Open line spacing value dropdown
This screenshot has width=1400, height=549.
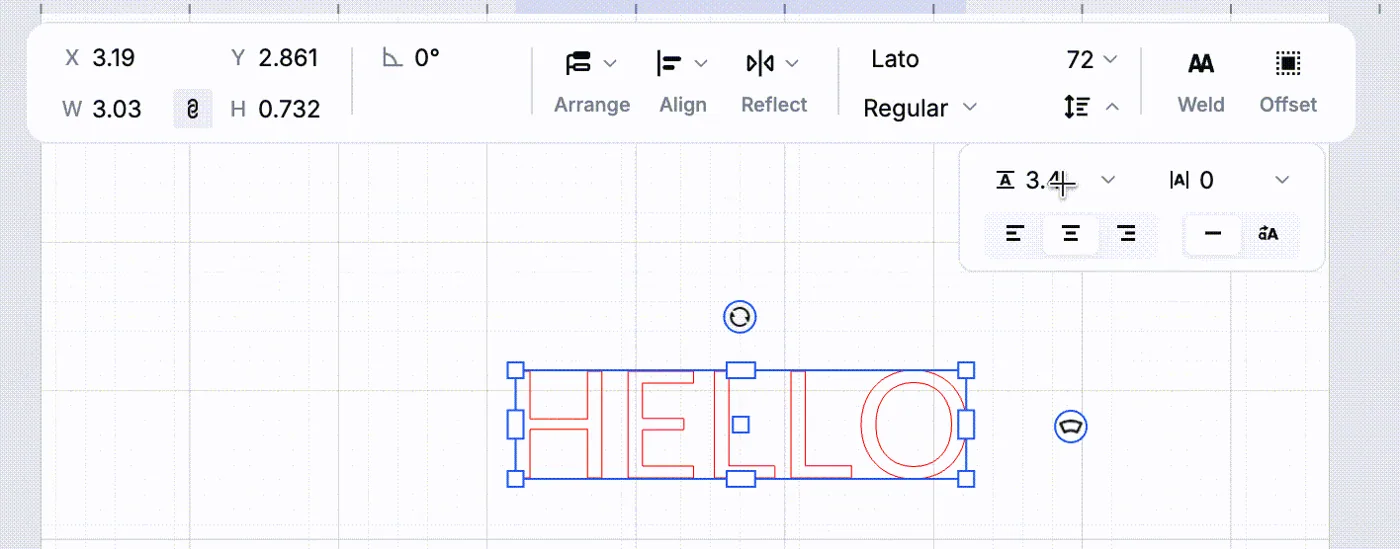(x=1108, y=180)
